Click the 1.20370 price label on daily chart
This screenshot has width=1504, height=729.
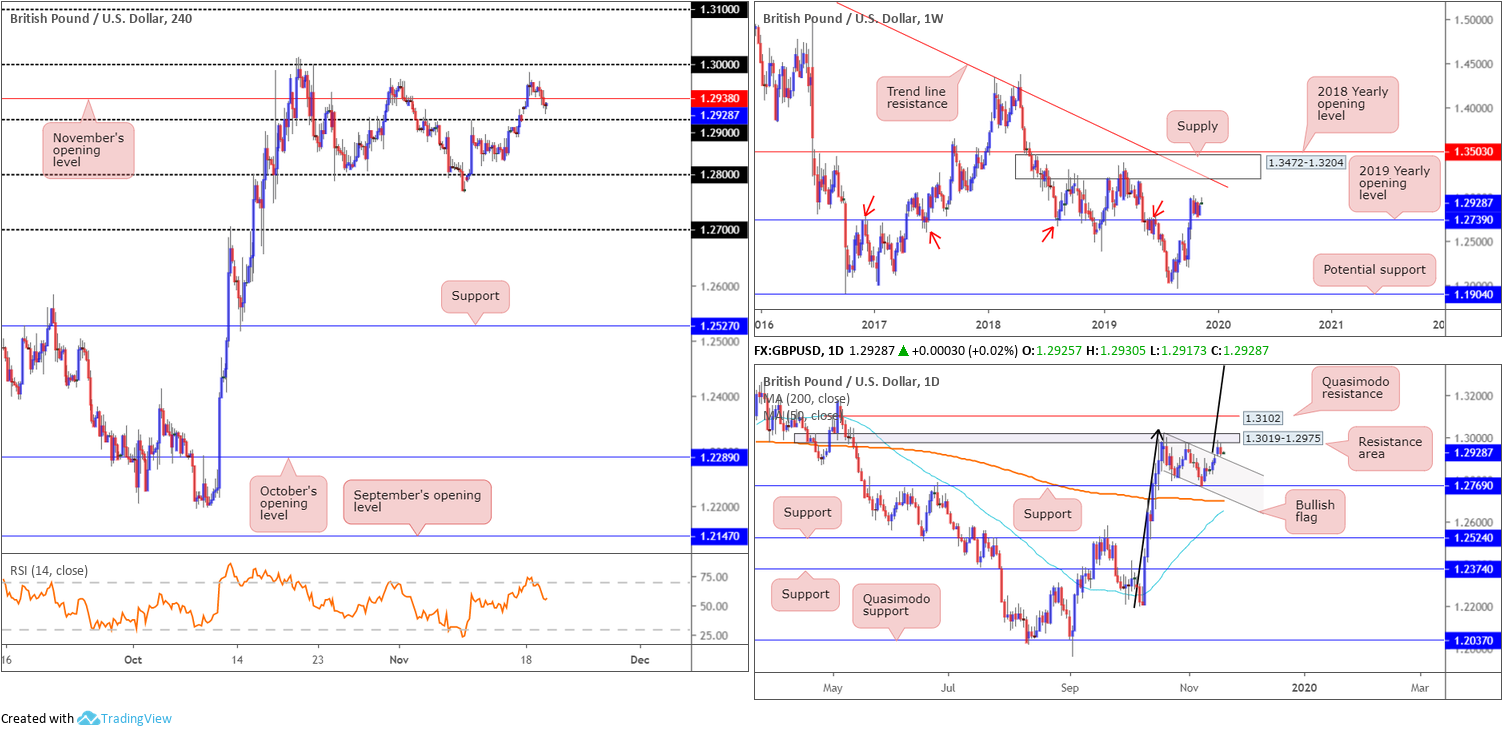1473,641
